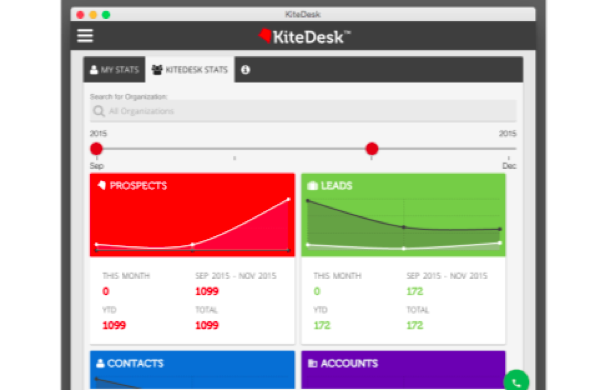Click Leads Sep 2015 - Nov 2015 value 172
Screen dimensions: 605x390
415,291
